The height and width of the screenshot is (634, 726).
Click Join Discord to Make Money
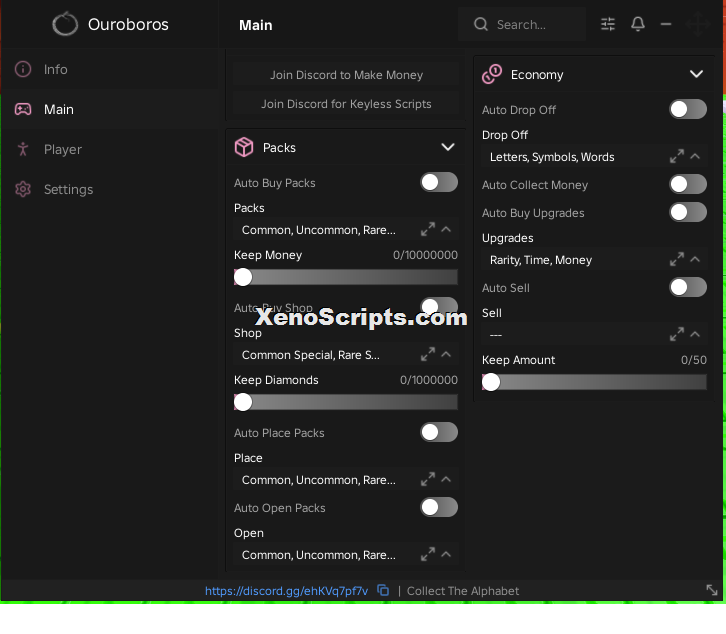point(346,75)
